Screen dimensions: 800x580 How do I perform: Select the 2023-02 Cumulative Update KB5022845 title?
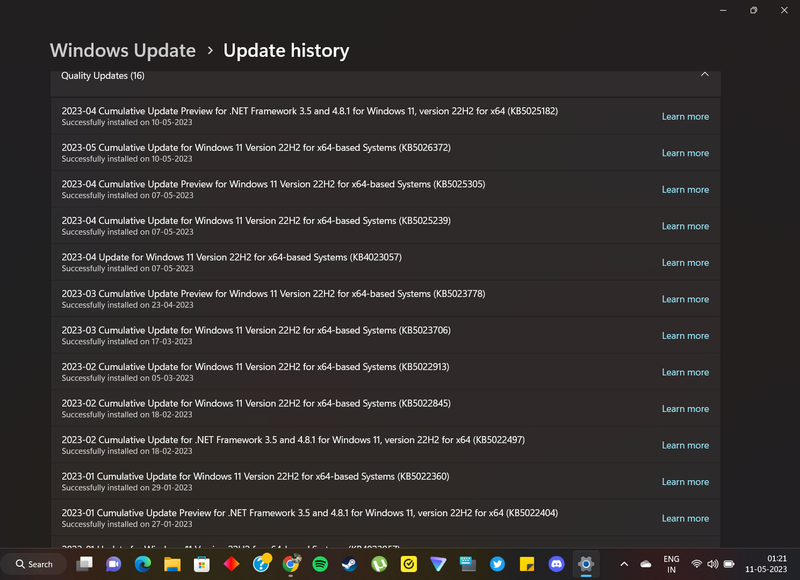(256, 404)
